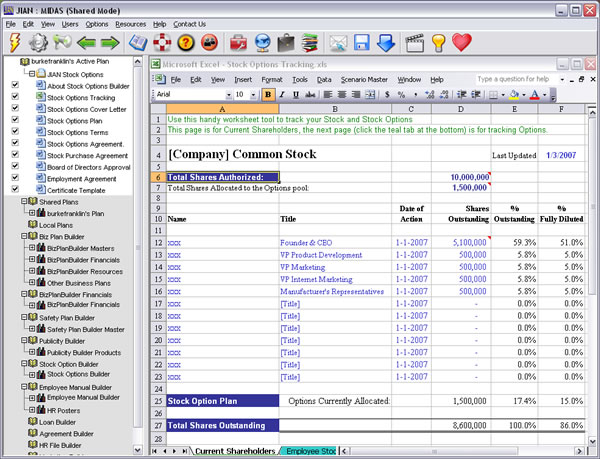Image resolution: width=600 pixels, height=459 pixels.
Task: Click the red lifesaver toolbar icon
Action: (x=162, y=42)
